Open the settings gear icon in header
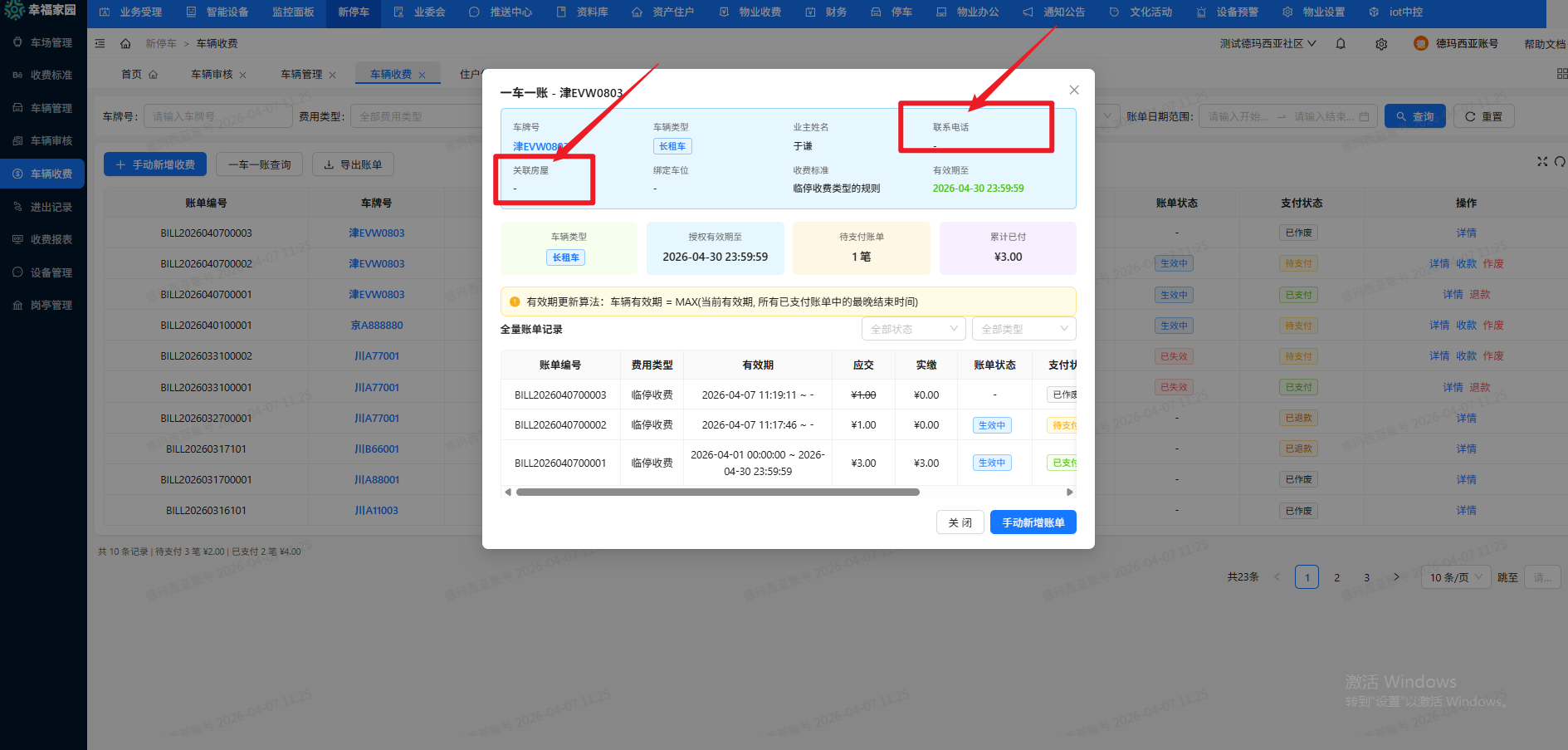Image resolution: width=1568 pixels, height=750 pixels. (1381, 44)
